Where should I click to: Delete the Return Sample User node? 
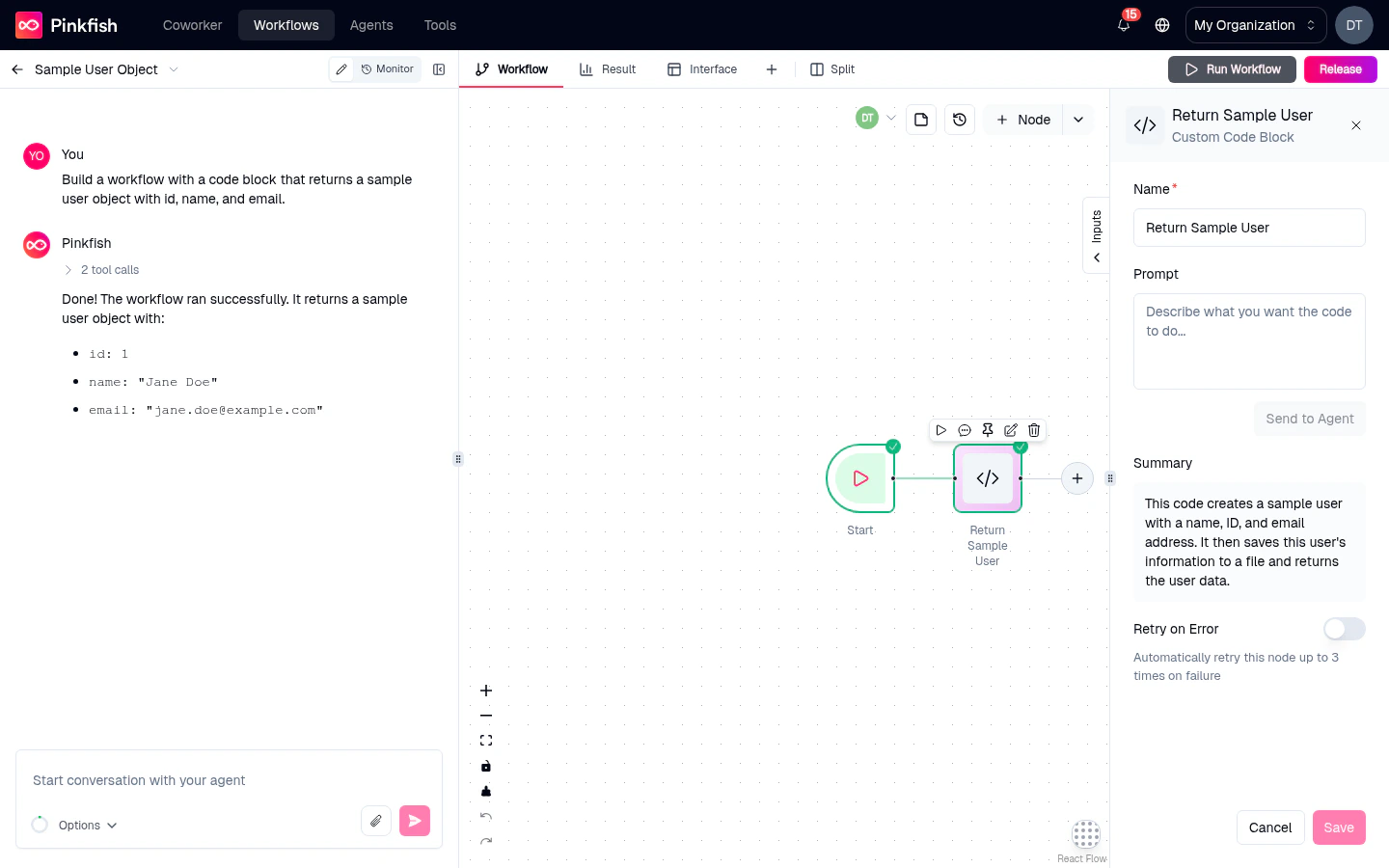[1033, 430]
